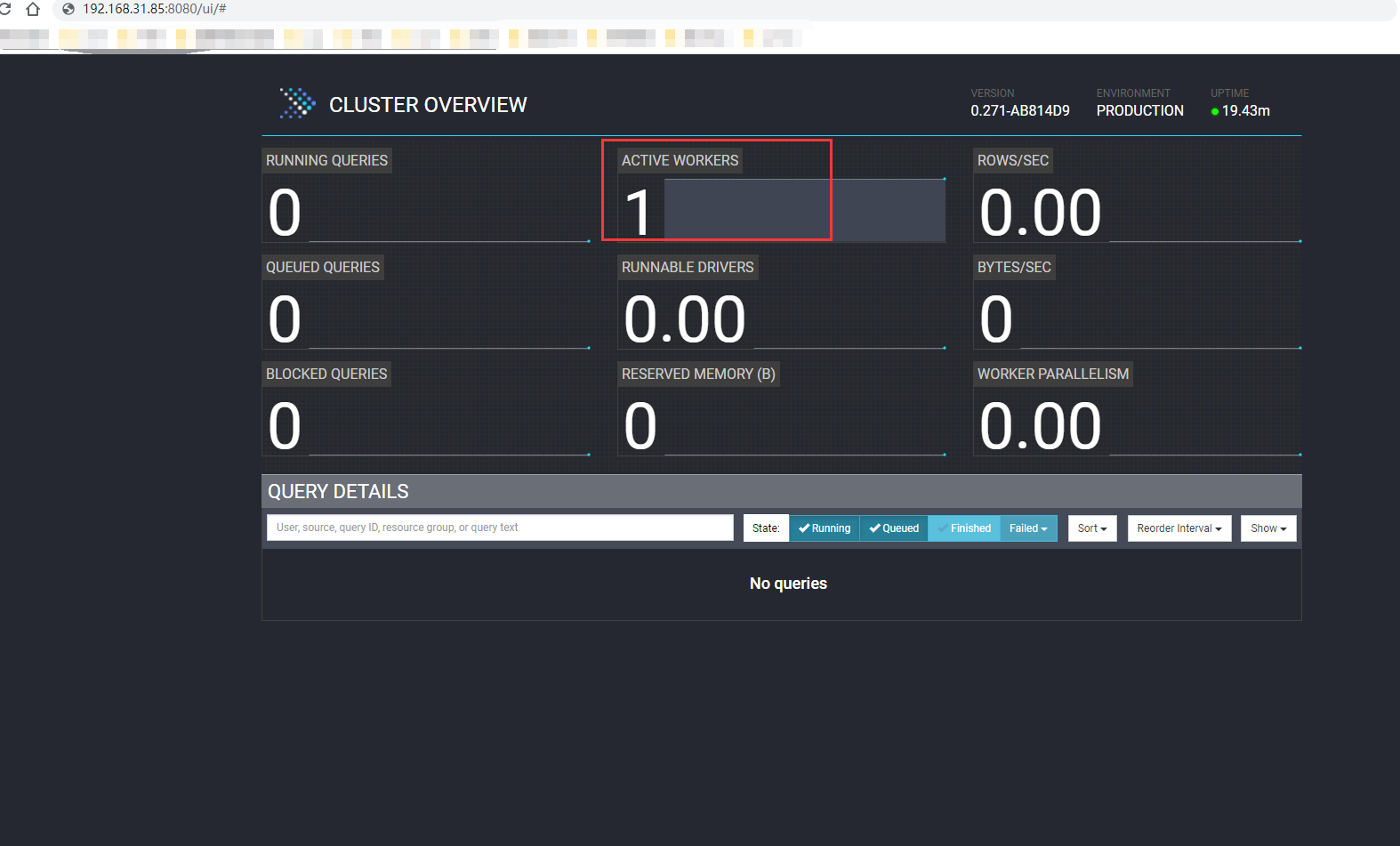Click the Rows/Sec value 0.00
1400x846 pixels.
[x=1041, y=214]
